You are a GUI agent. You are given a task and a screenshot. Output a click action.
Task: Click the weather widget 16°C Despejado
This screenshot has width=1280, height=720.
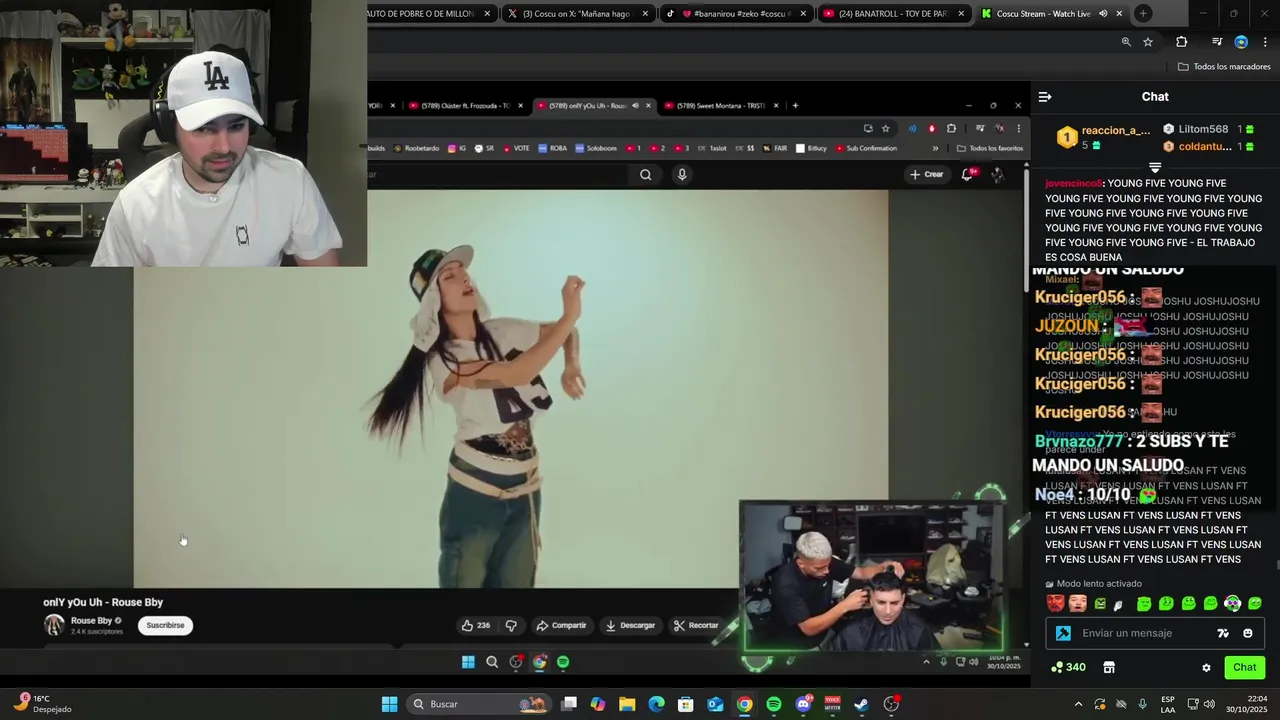pos(42,704)
